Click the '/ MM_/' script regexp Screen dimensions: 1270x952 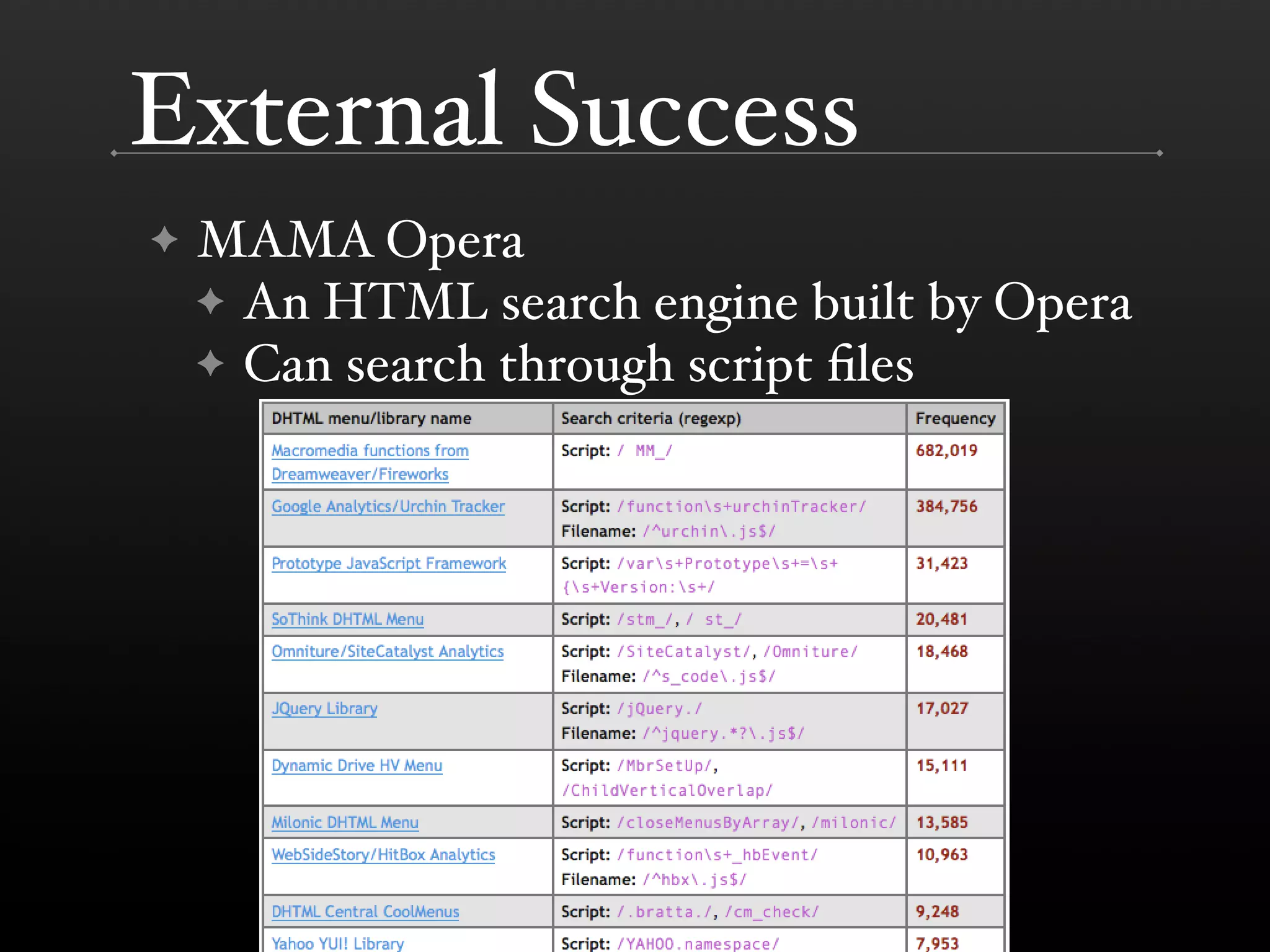645,451
